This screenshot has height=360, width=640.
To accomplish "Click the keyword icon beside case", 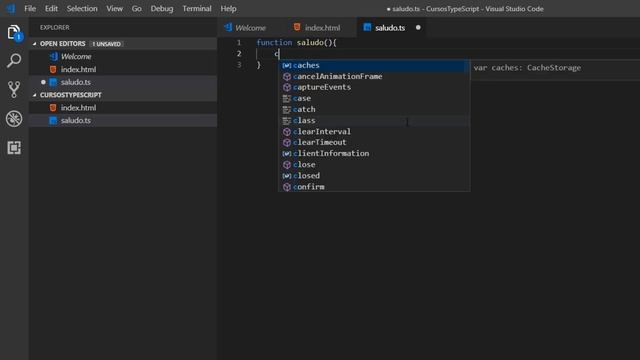I will pyautogui.click(x=287, y=98).
